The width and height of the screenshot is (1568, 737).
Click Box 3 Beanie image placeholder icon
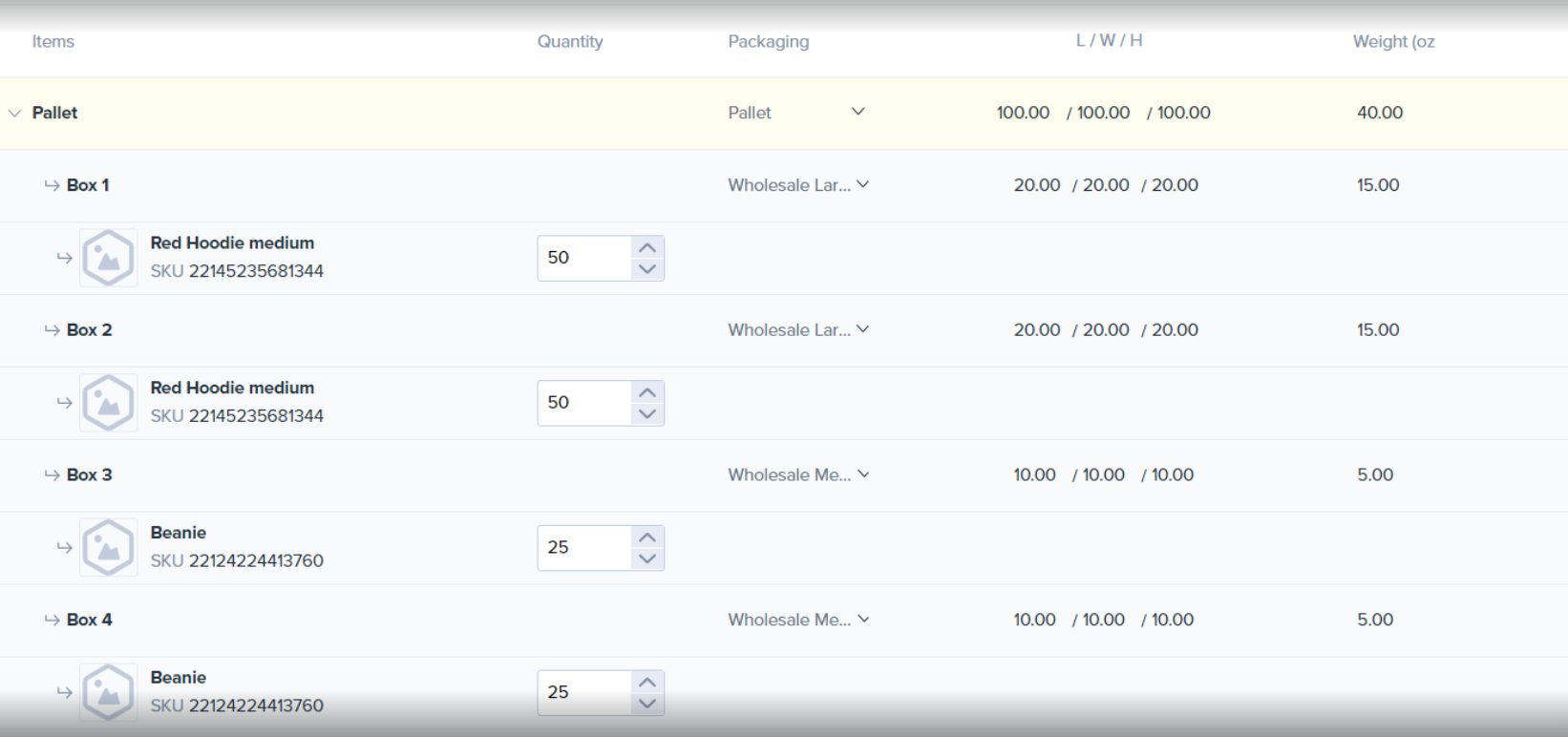coord(108,548)
